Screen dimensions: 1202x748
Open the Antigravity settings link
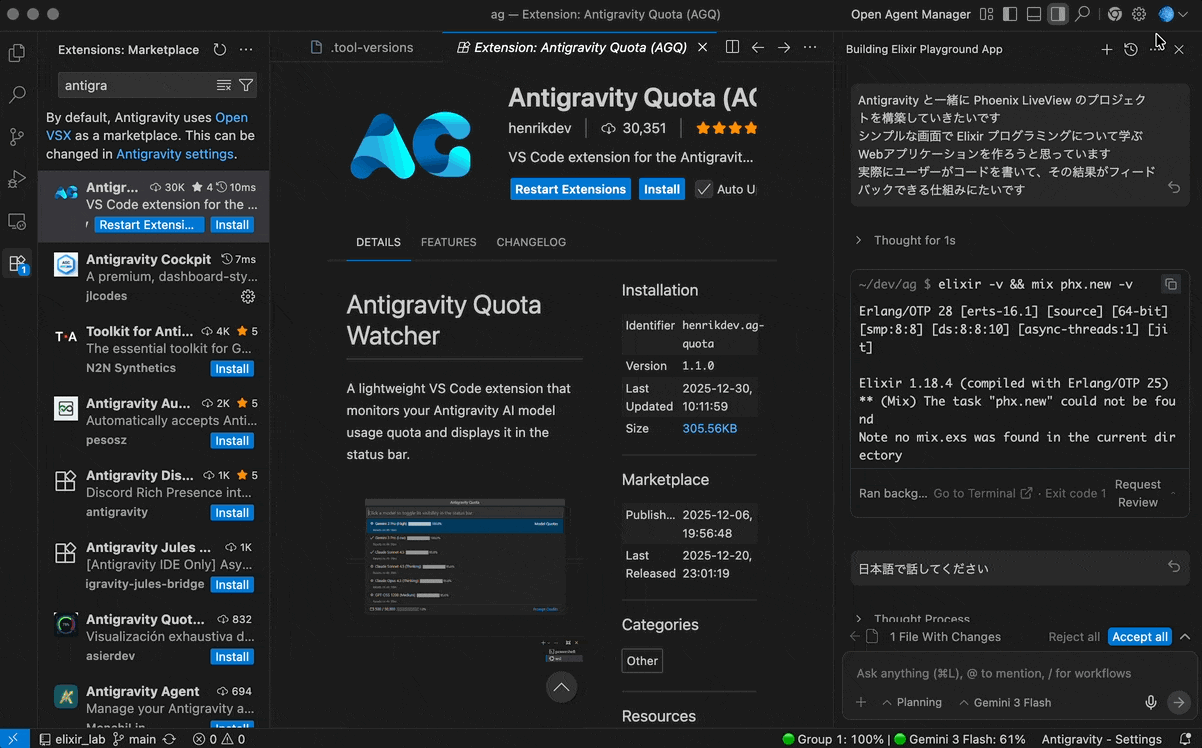click(x=175, y=154)
